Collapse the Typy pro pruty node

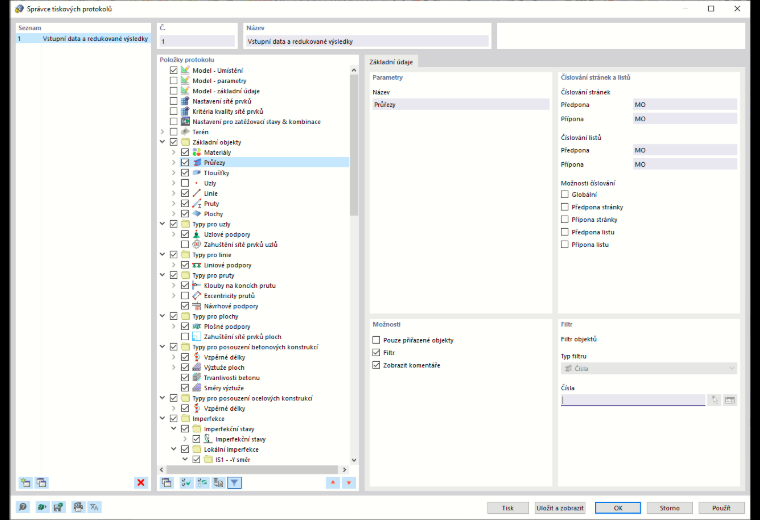click(x=162, y=275)
